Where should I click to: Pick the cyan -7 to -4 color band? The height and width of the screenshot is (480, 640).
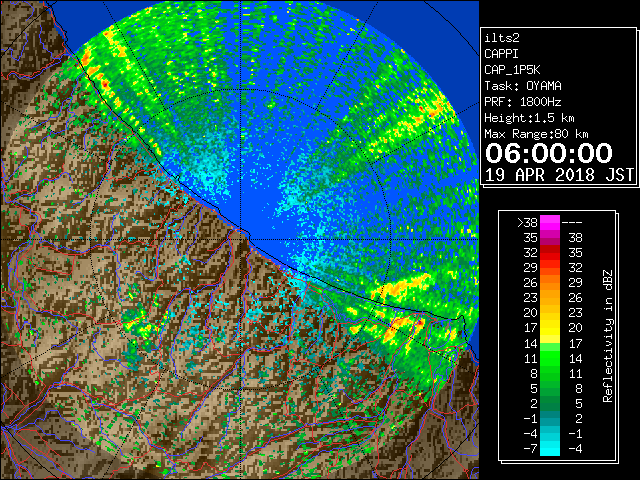tap(550, 448)
